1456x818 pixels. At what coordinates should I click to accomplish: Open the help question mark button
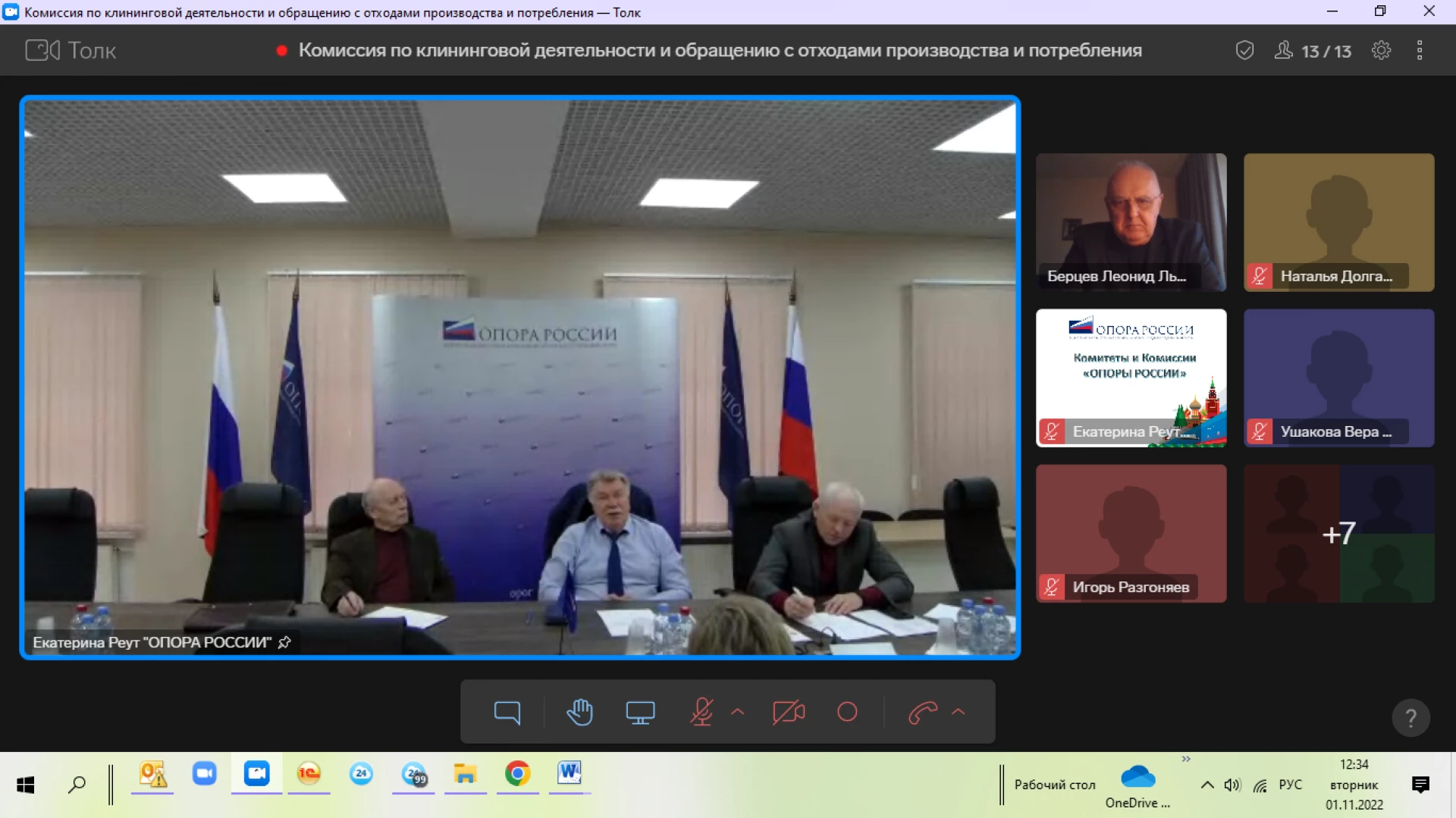1410,717
